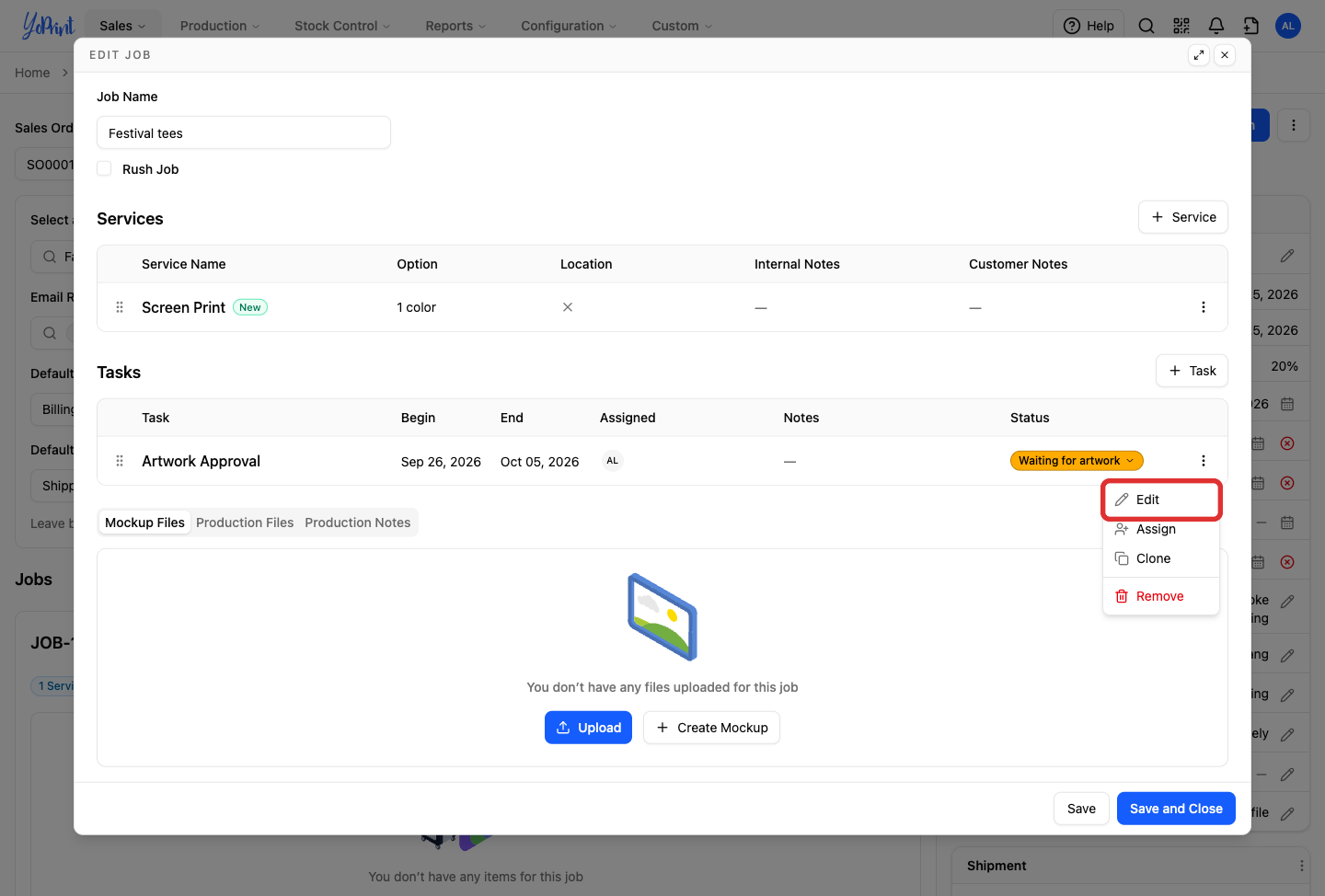Expand the Edit Job dialog to fullscreen

pyautogui.click(x=1199, y=55)
